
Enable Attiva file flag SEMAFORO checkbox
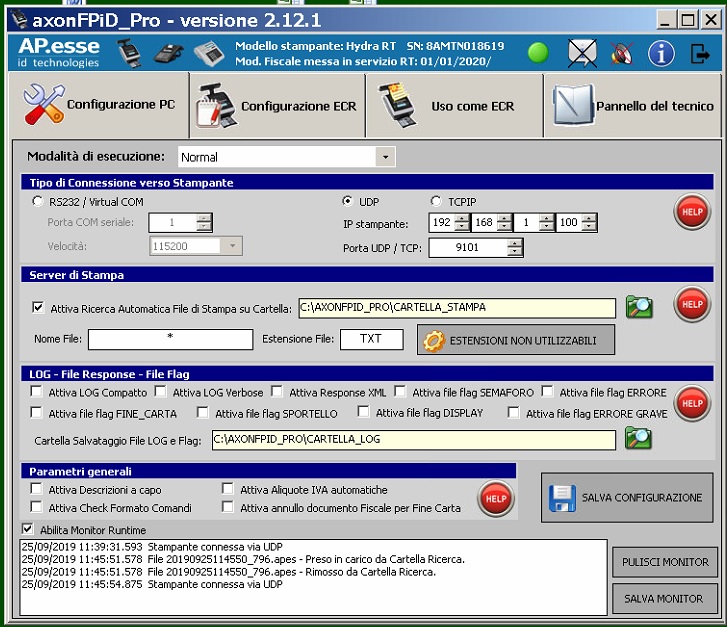(400, 392)
